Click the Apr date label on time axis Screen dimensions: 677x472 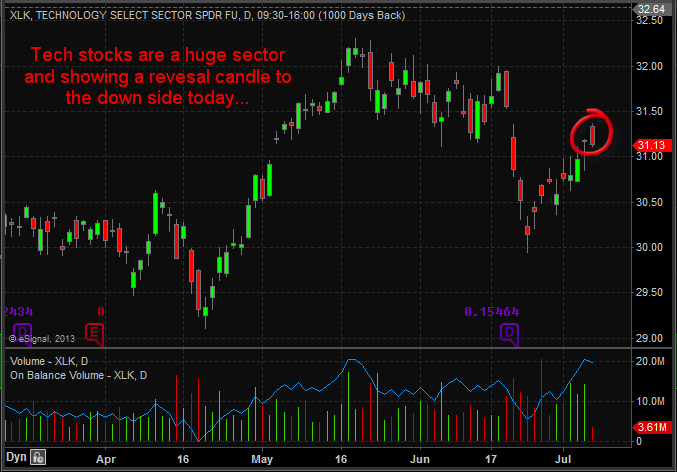(106, 459)
